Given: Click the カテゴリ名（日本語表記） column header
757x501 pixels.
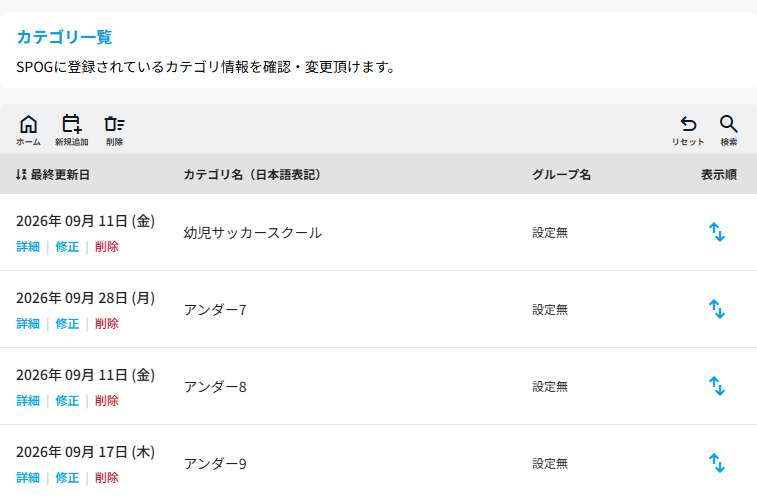Looking at the screenshot, I should (x=252, y=175).
